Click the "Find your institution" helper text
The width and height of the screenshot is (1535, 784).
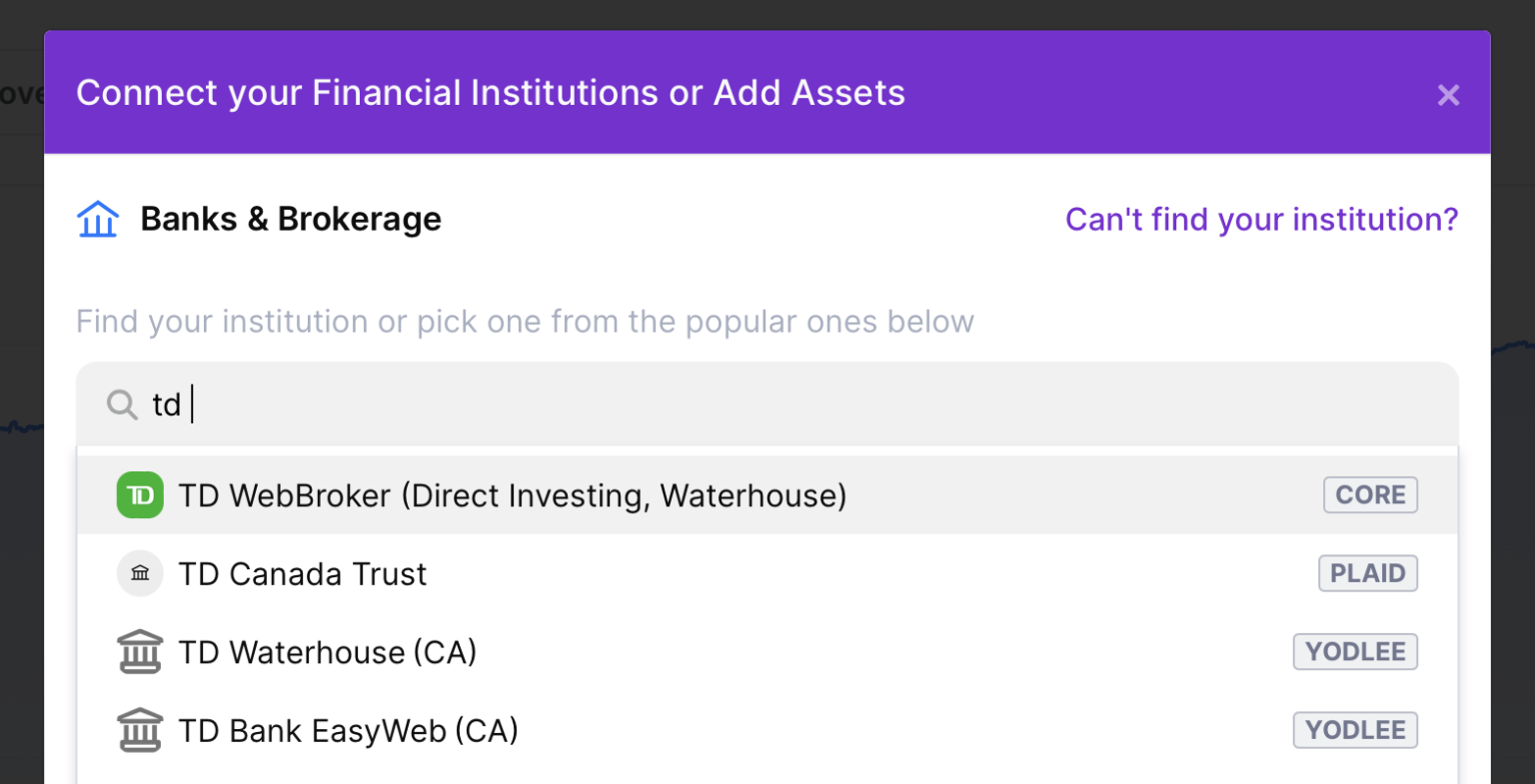525,322
